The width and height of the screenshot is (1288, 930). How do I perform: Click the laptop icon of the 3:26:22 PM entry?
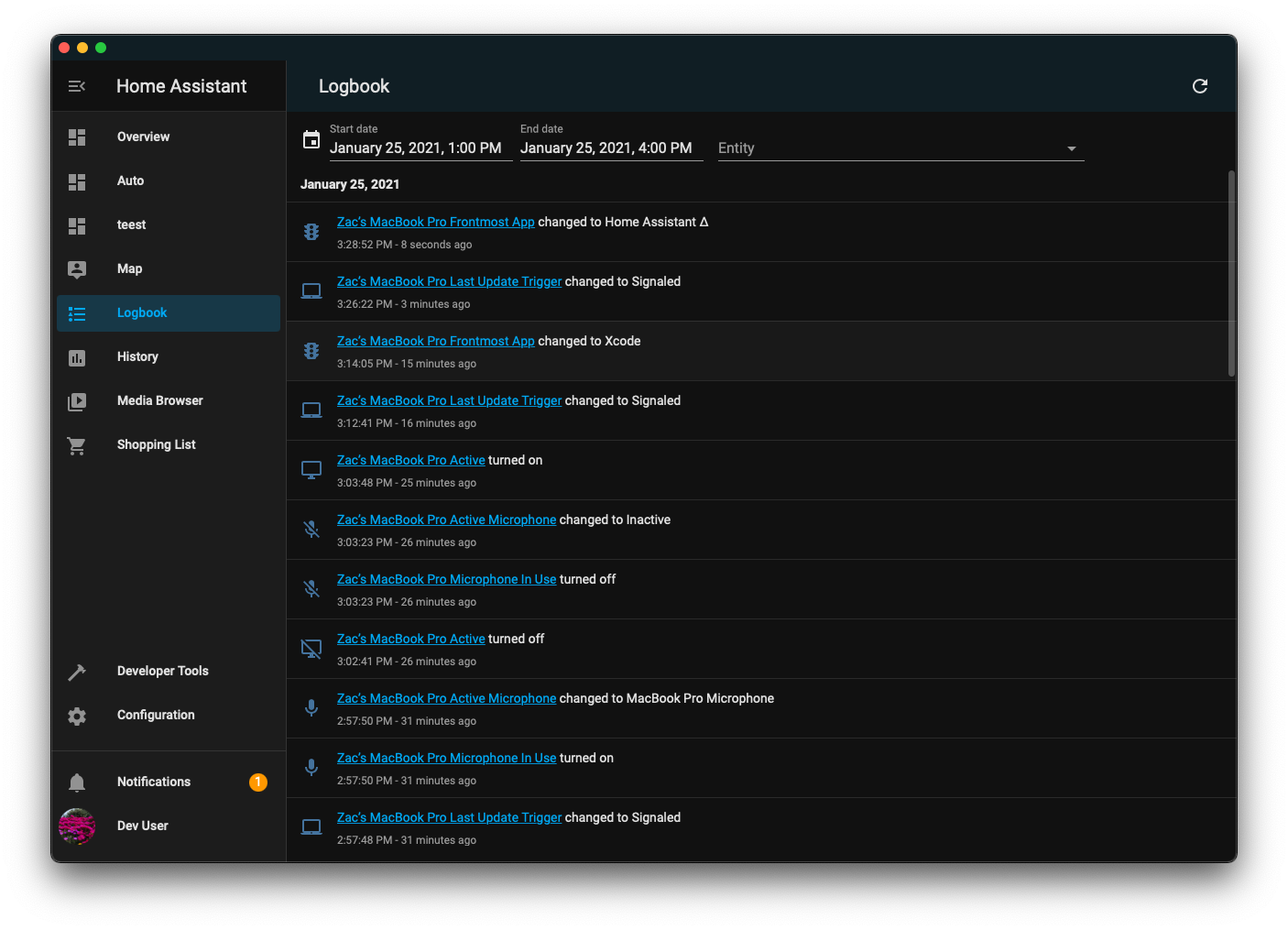[x=311, y=291]
